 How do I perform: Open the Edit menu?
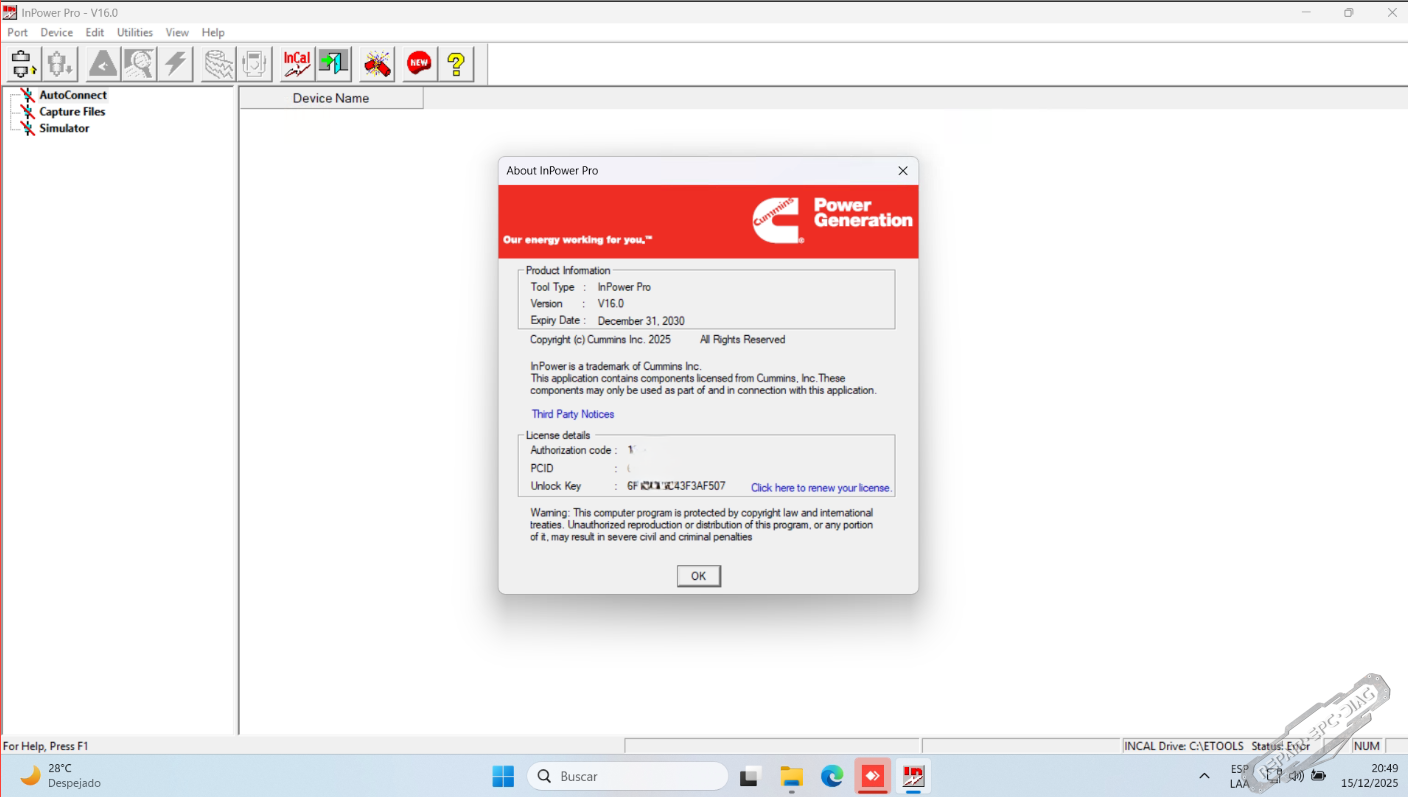(95, 32)
